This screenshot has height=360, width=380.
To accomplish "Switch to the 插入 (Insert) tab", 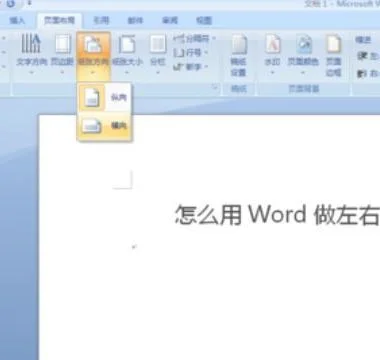I will [x=17, y=20].
